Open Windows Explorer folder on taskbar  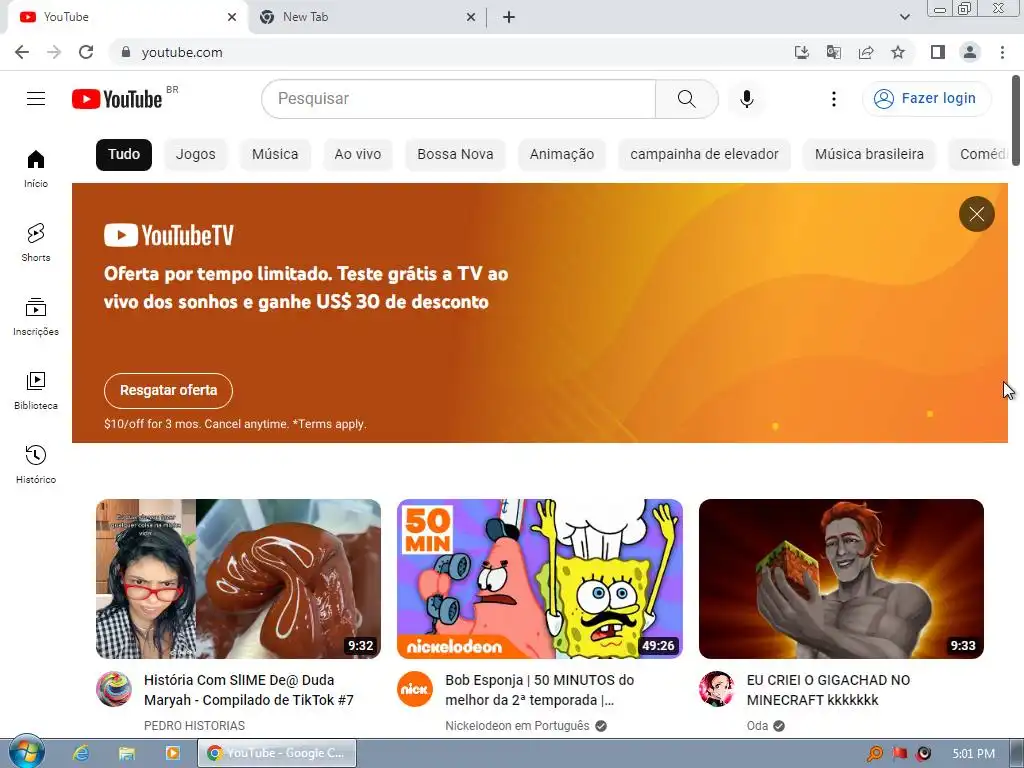pyautogui.click(x=127, y=753)
